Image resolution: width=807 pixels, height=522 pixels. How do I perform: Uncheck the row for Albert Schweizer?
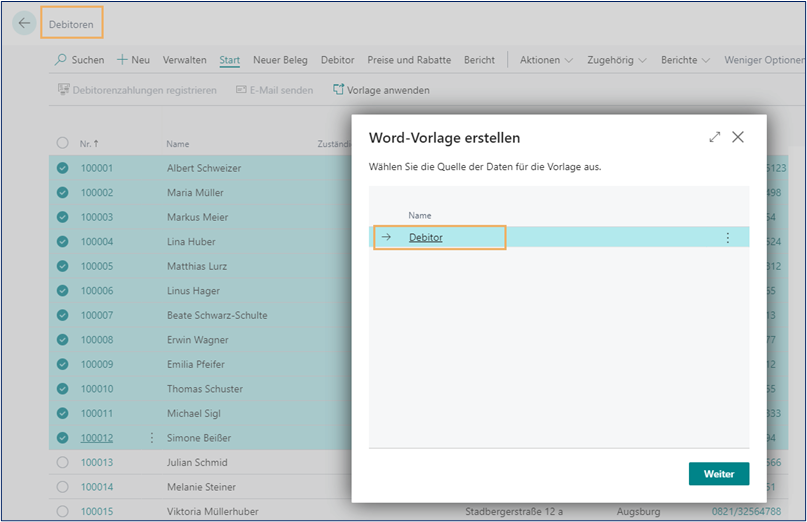pos(63,168)
